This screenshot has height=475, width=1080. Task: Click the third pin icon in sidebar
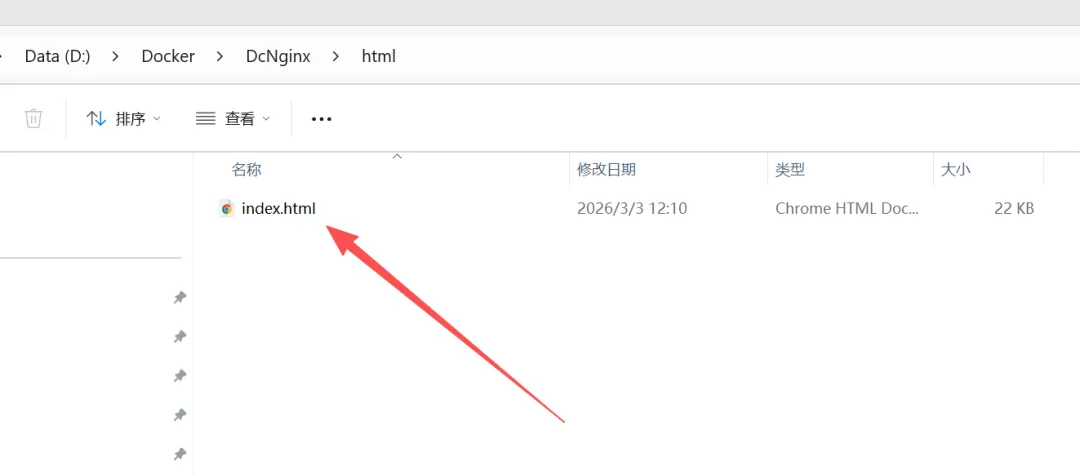(180, 376)
